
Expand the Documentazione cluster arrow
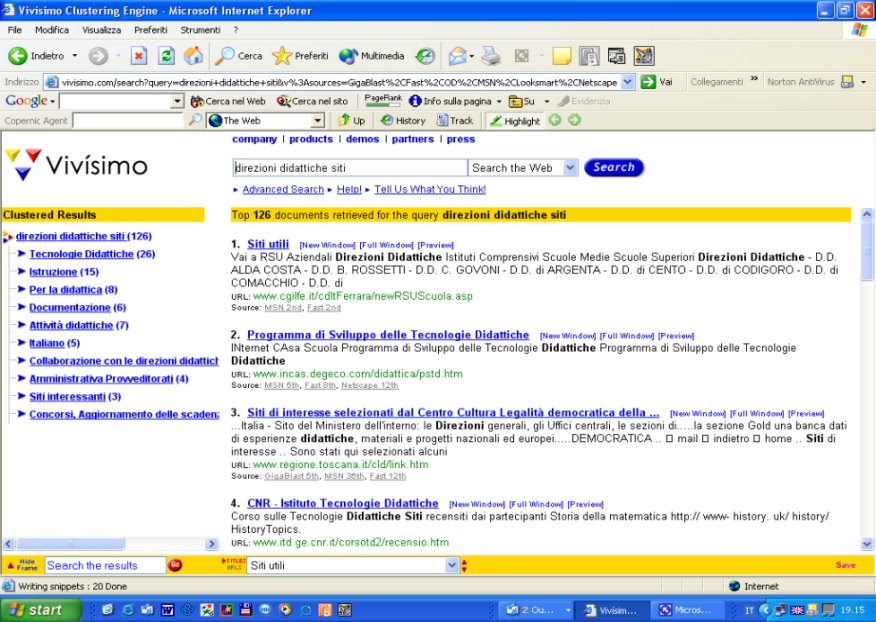(22, 307)
